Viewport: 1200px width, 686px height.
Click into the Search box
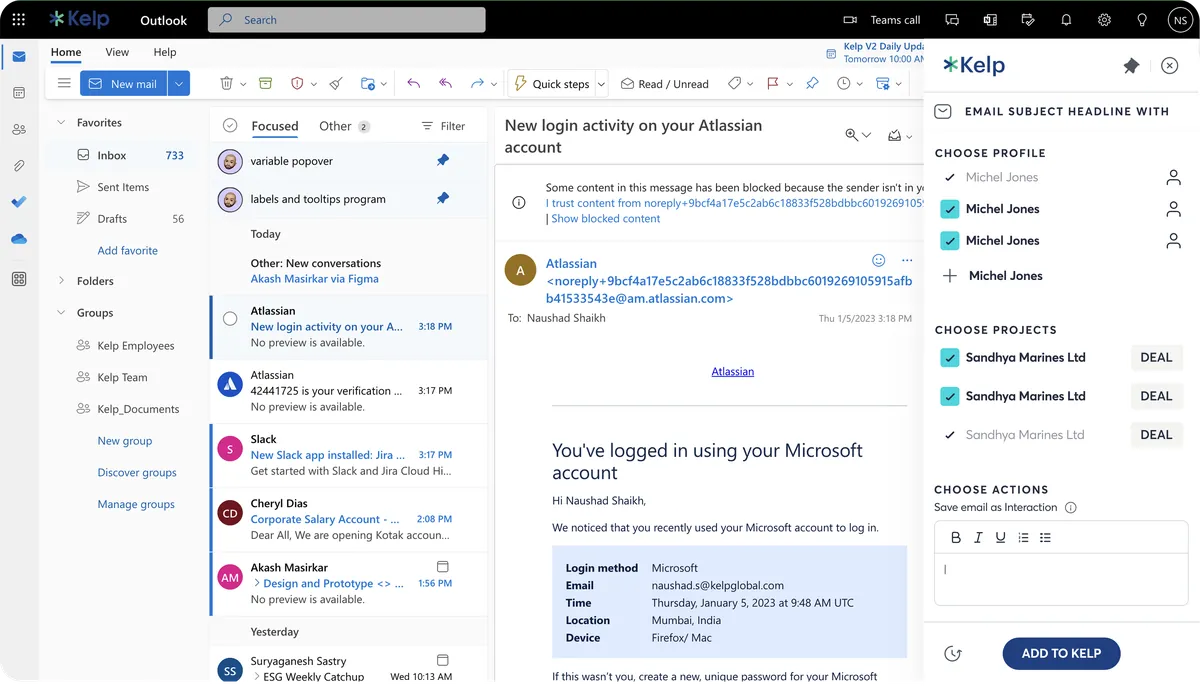tap(346, 20)
